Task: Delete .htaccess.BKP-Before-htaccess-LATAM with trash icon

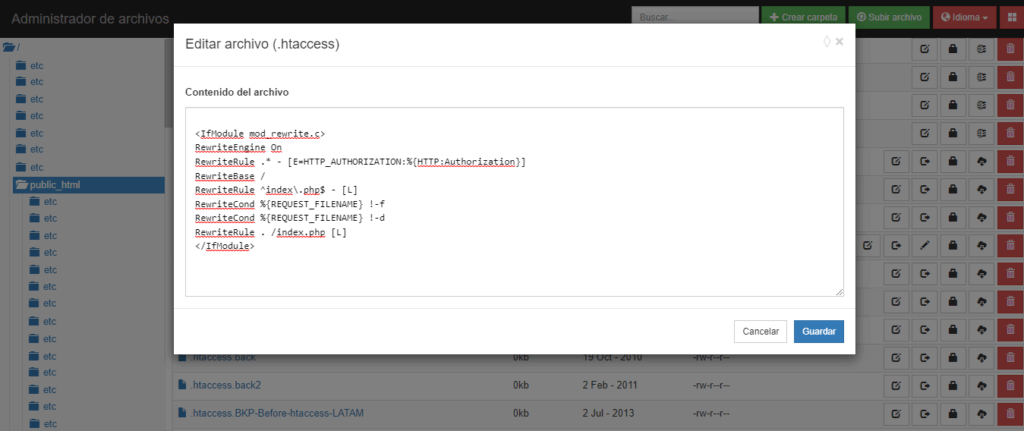Action: click(1010, 413)
